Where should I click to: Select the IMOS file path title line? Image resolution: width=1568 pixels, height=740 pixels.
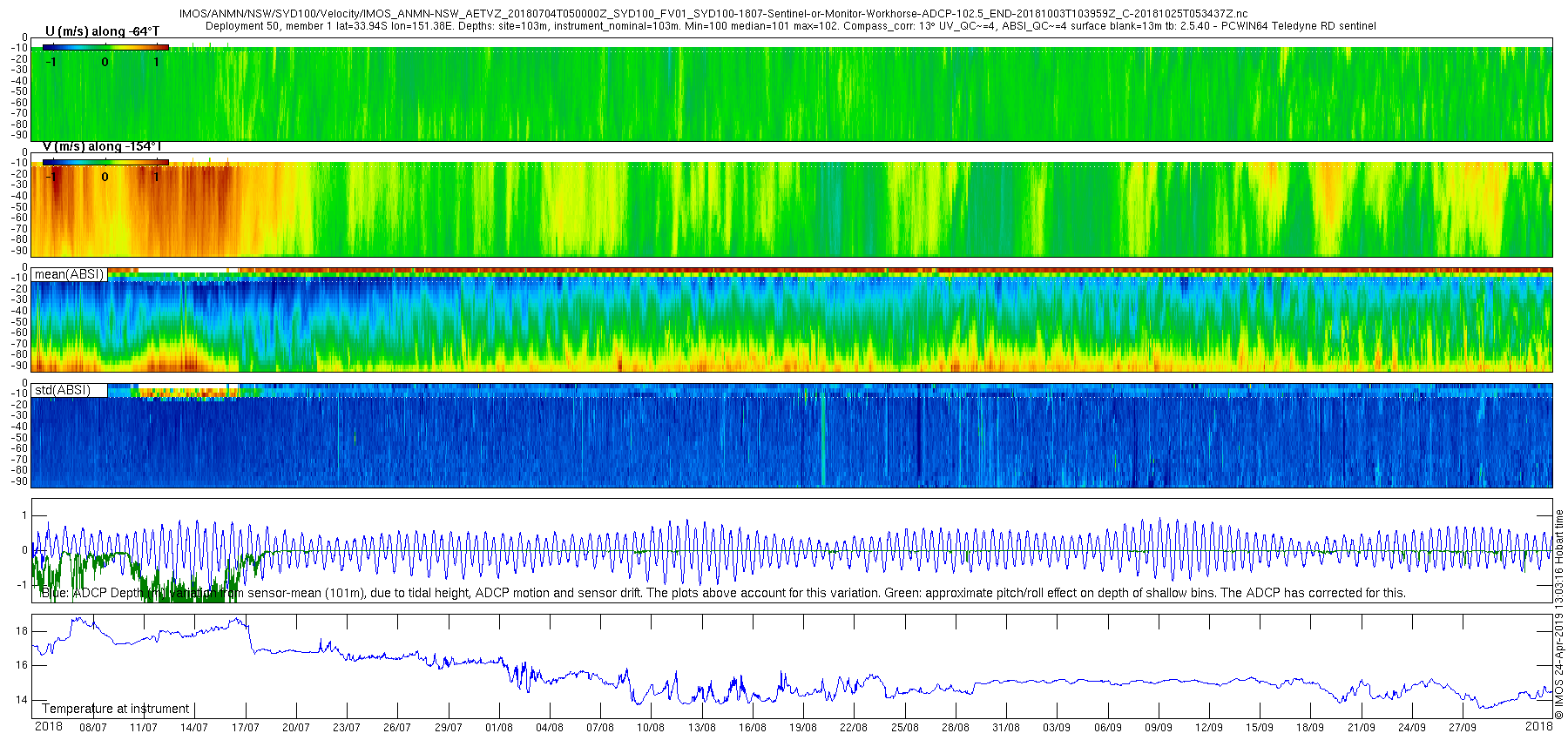(x=713, y=14)
